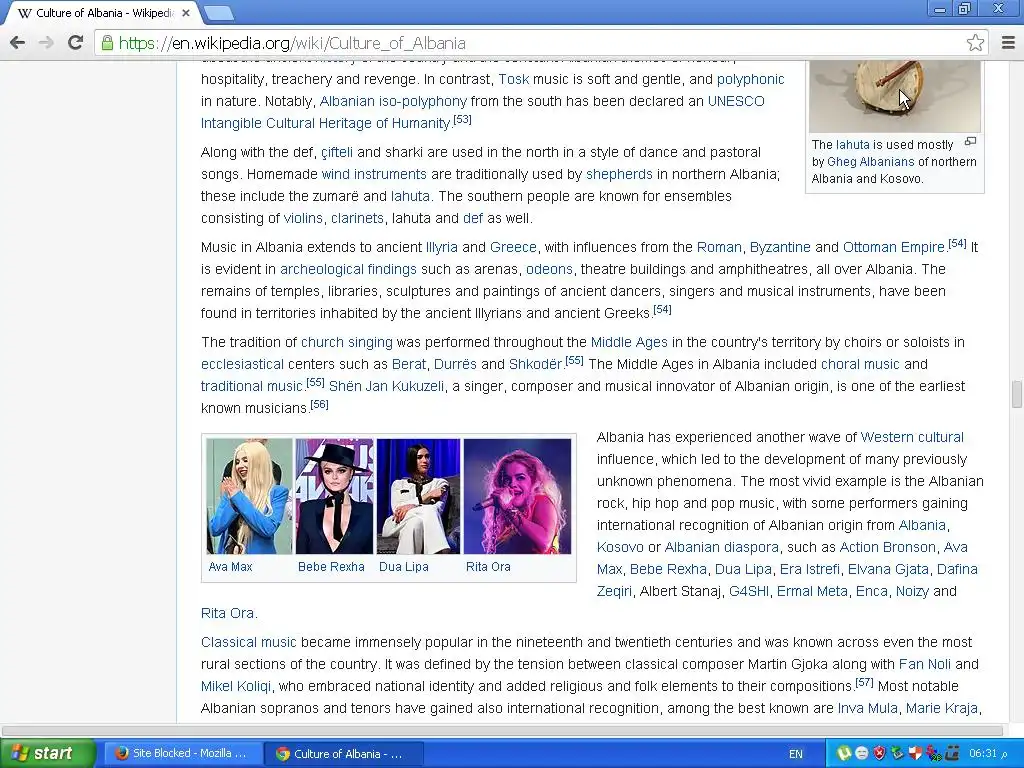1024x768 pixels.
Task: Click the red shield security alert tray icon
Action: [x=880, y=753]
